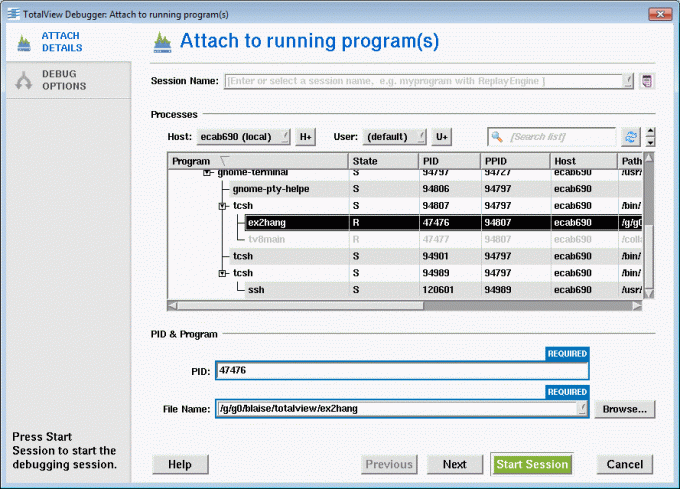Refresh the process list
Screen dimensions: 680x489
tap(631, 137)
